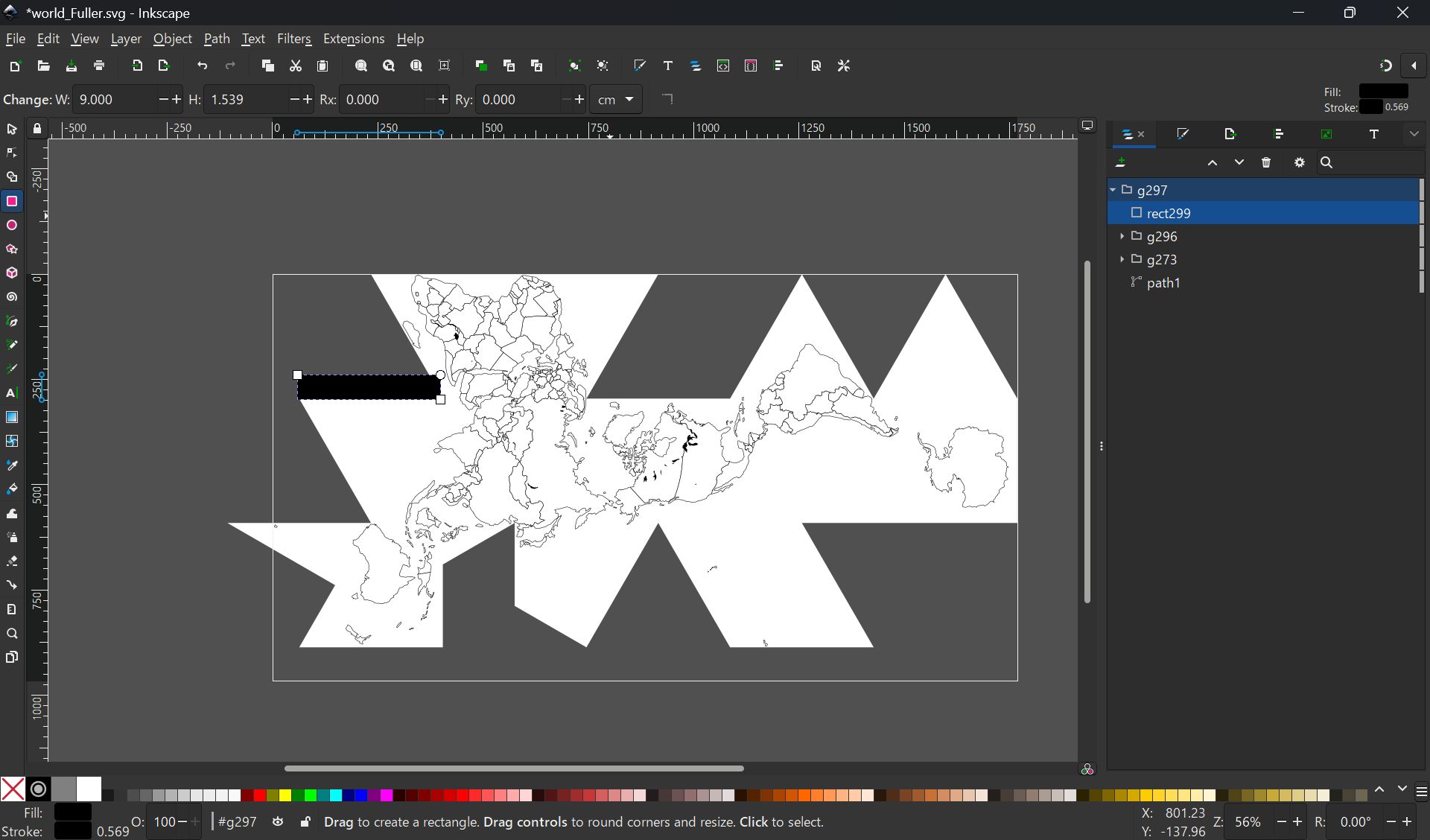Click the Undo arrow icon

click(x=202, y=66)
